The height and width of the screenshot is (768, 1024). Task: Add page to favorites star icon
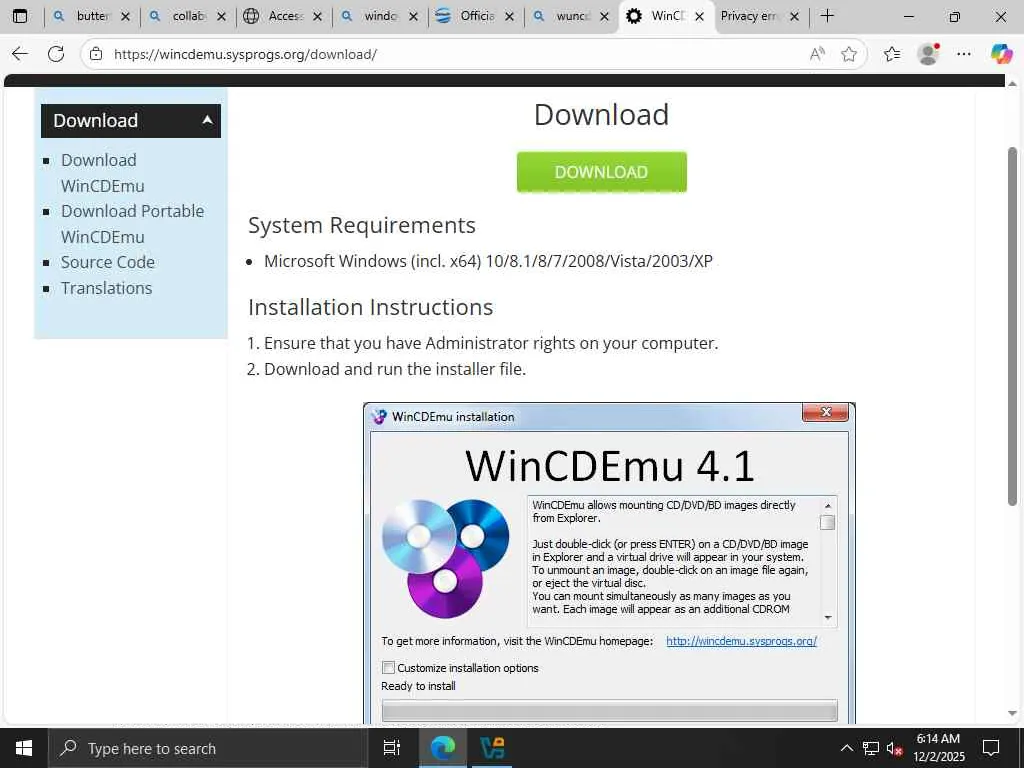click(849, 54)
